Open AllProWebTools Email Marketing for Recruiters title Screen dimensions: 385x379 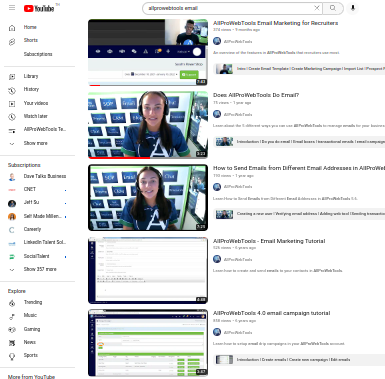click(x=275, y=23)
